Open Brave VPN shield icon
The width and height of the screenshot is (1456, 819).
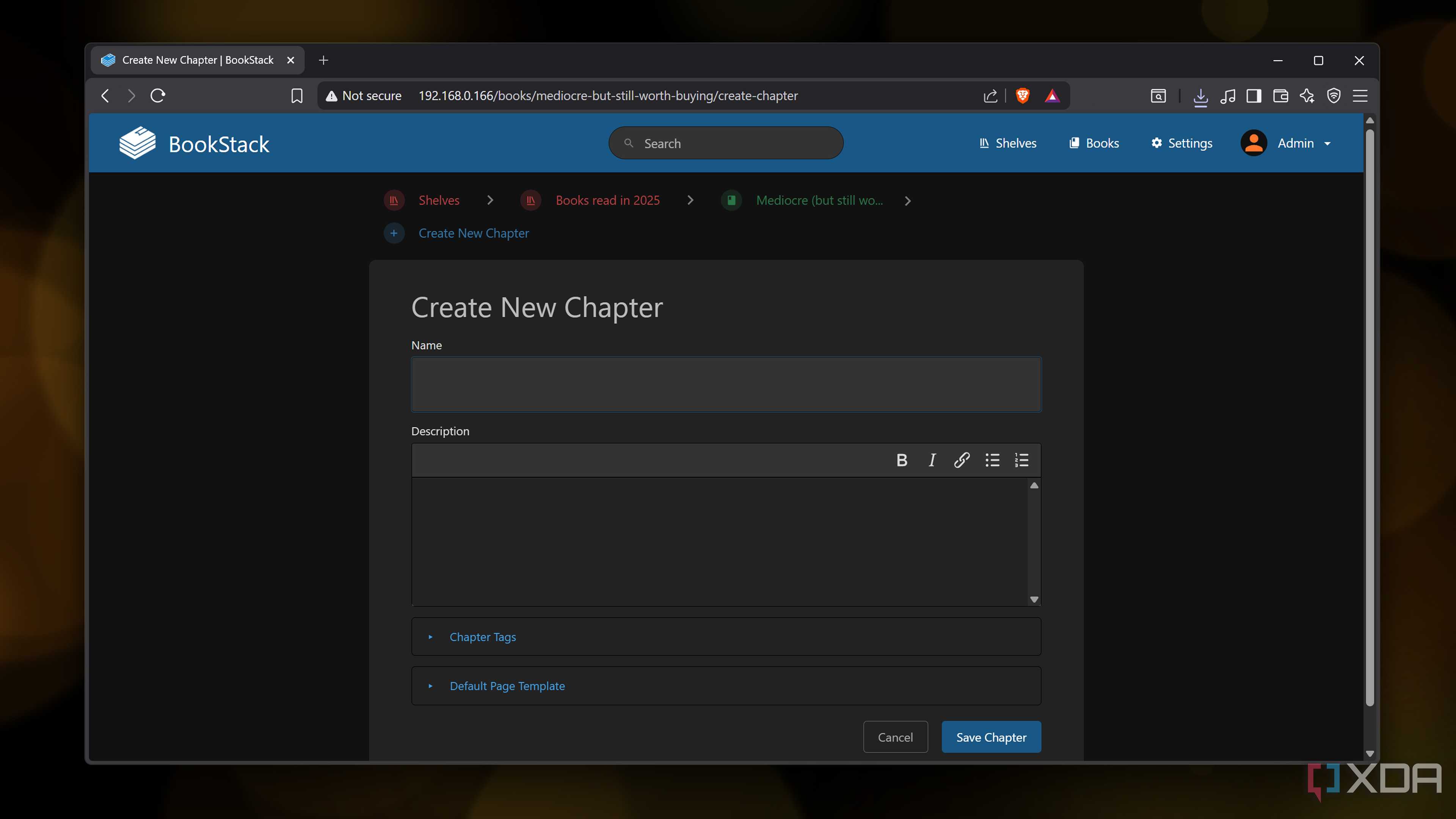(x=1334, y=96)
